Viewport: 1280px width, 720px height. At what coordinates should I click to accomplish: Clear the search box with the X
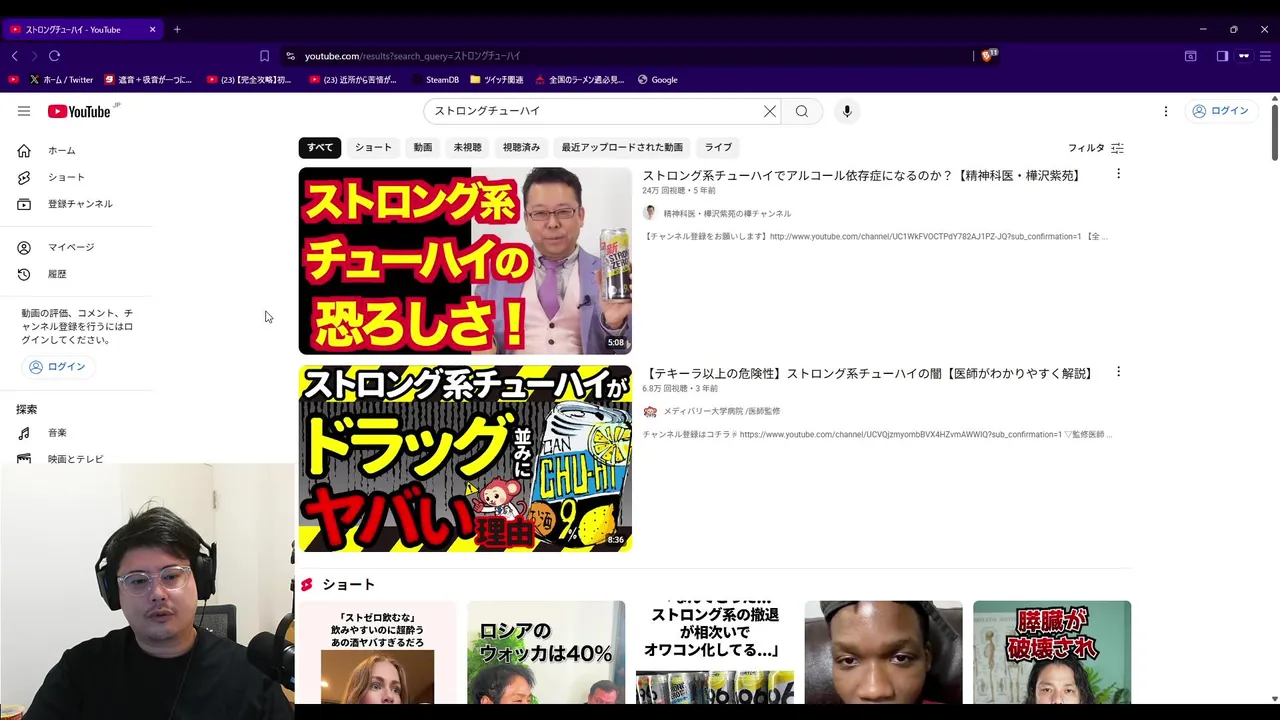[x=770, y=111]
